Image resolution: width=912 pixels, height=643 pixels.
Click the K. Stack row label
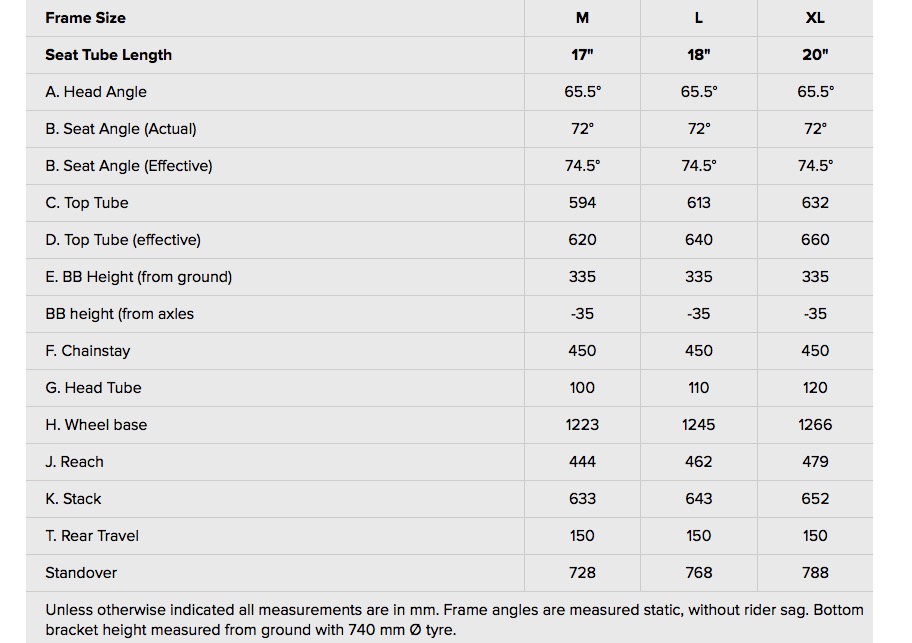pos(73,499)
